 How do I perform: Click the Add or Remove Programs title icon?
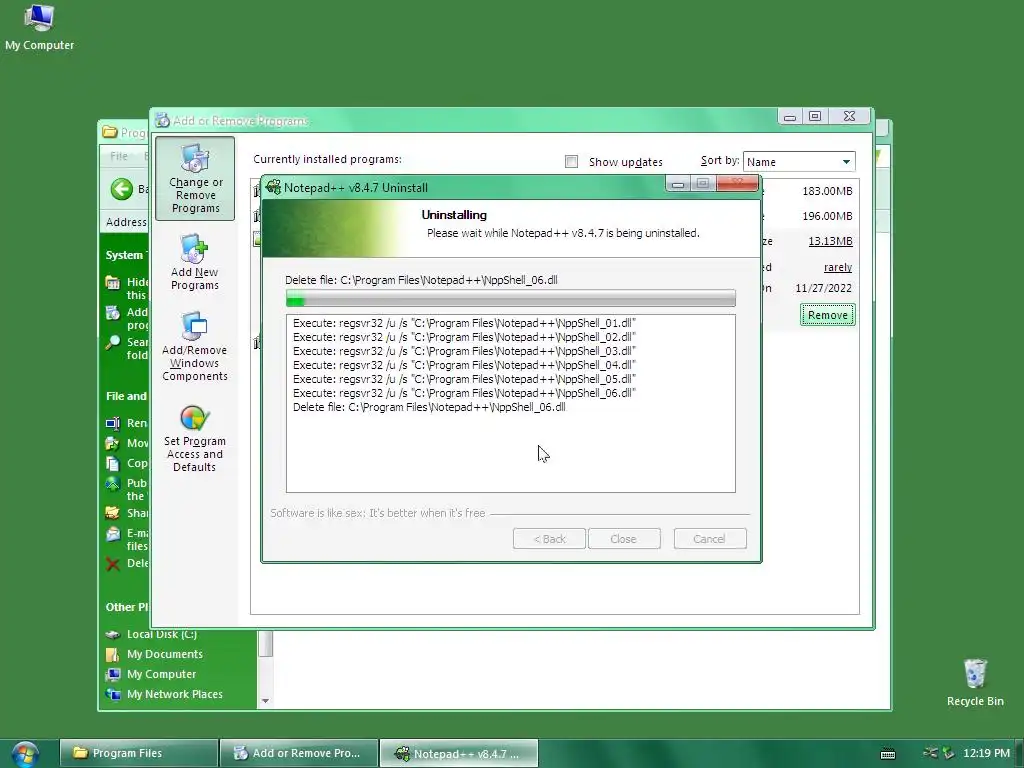pos(163,120)
